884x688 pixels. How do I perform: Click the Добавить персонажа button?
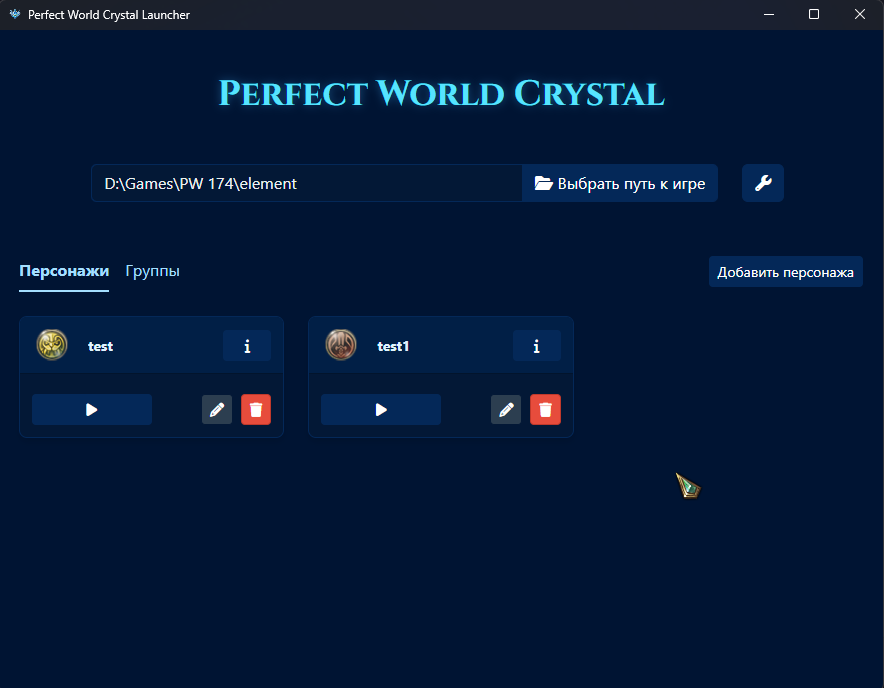pyautogui.click(x=785, y=272)
